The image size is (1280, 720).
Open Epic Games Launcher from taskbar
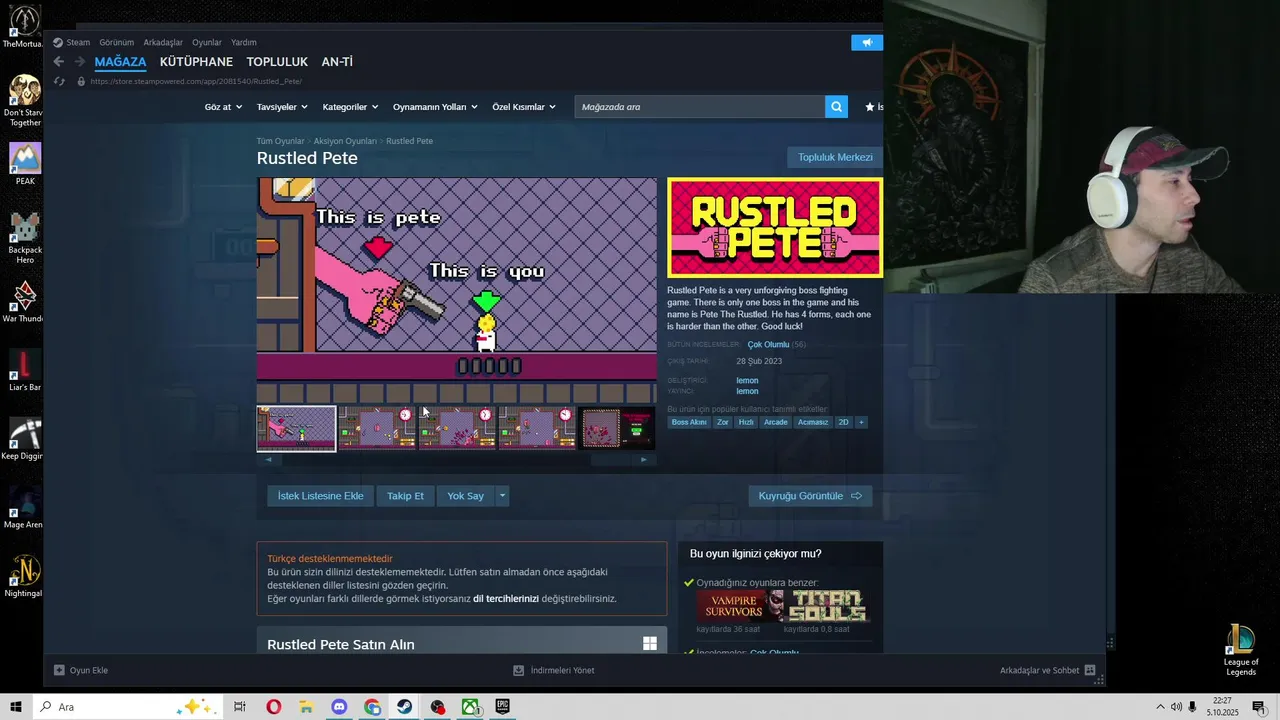[502, 707]
